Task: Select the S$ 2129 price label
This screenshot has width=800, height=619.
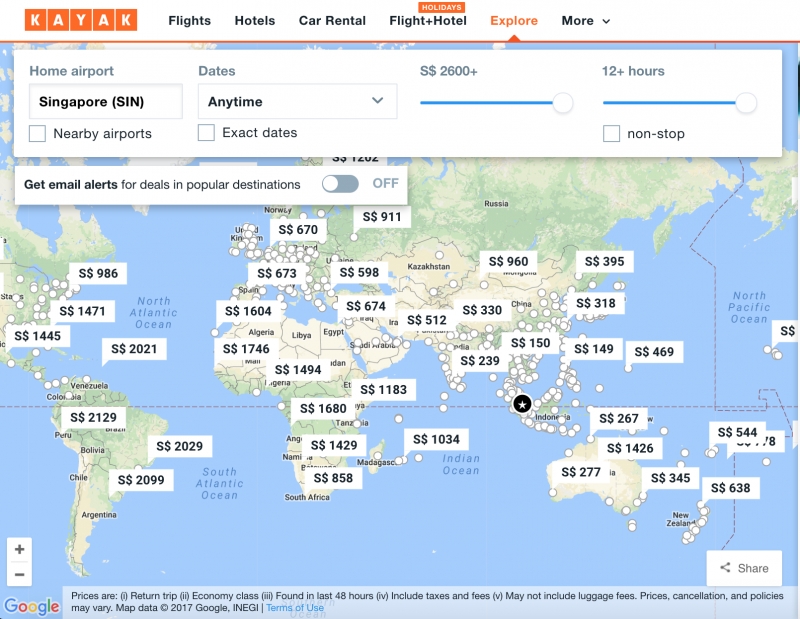Action: 93,417
